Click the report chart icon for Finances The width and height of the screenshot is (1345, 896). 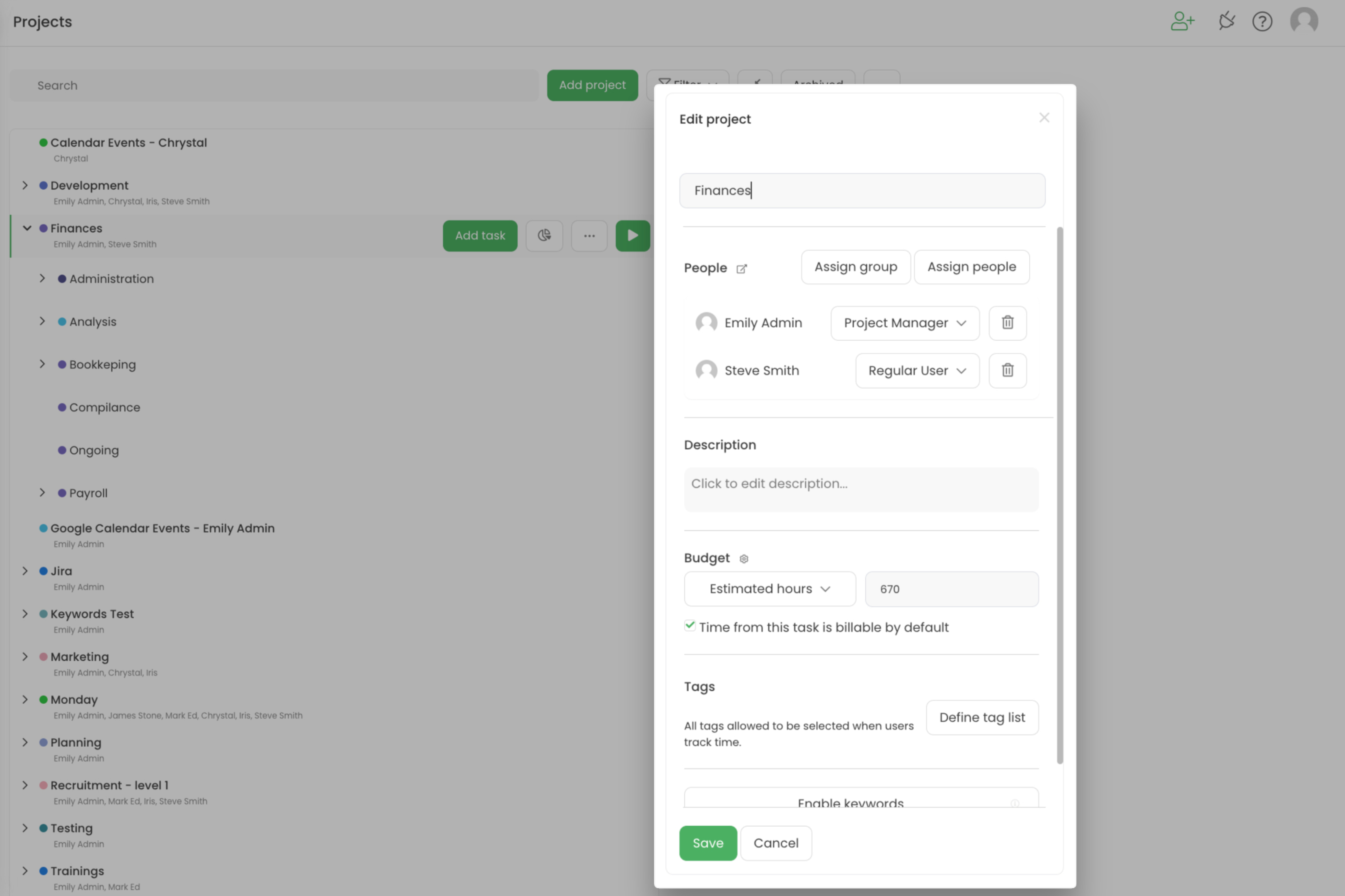(544, 236)
